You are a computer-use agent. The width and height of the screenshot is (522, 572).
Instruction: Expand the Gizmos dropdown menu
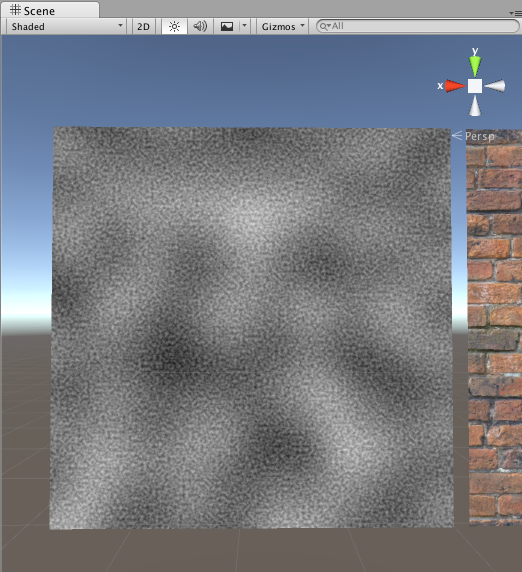[283, 27]
